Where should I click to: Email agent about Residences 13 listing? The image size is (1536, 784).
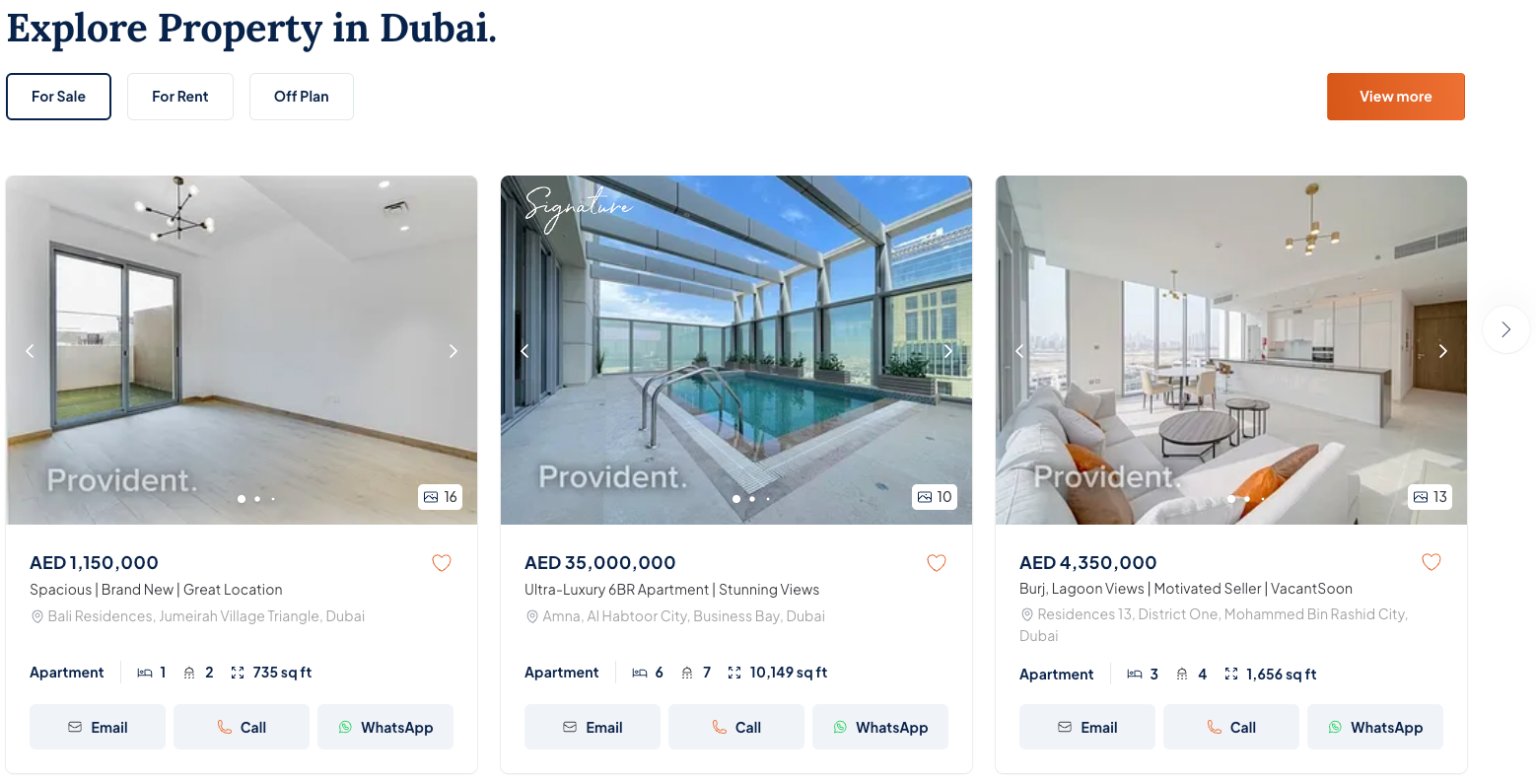click(1087, 727)
